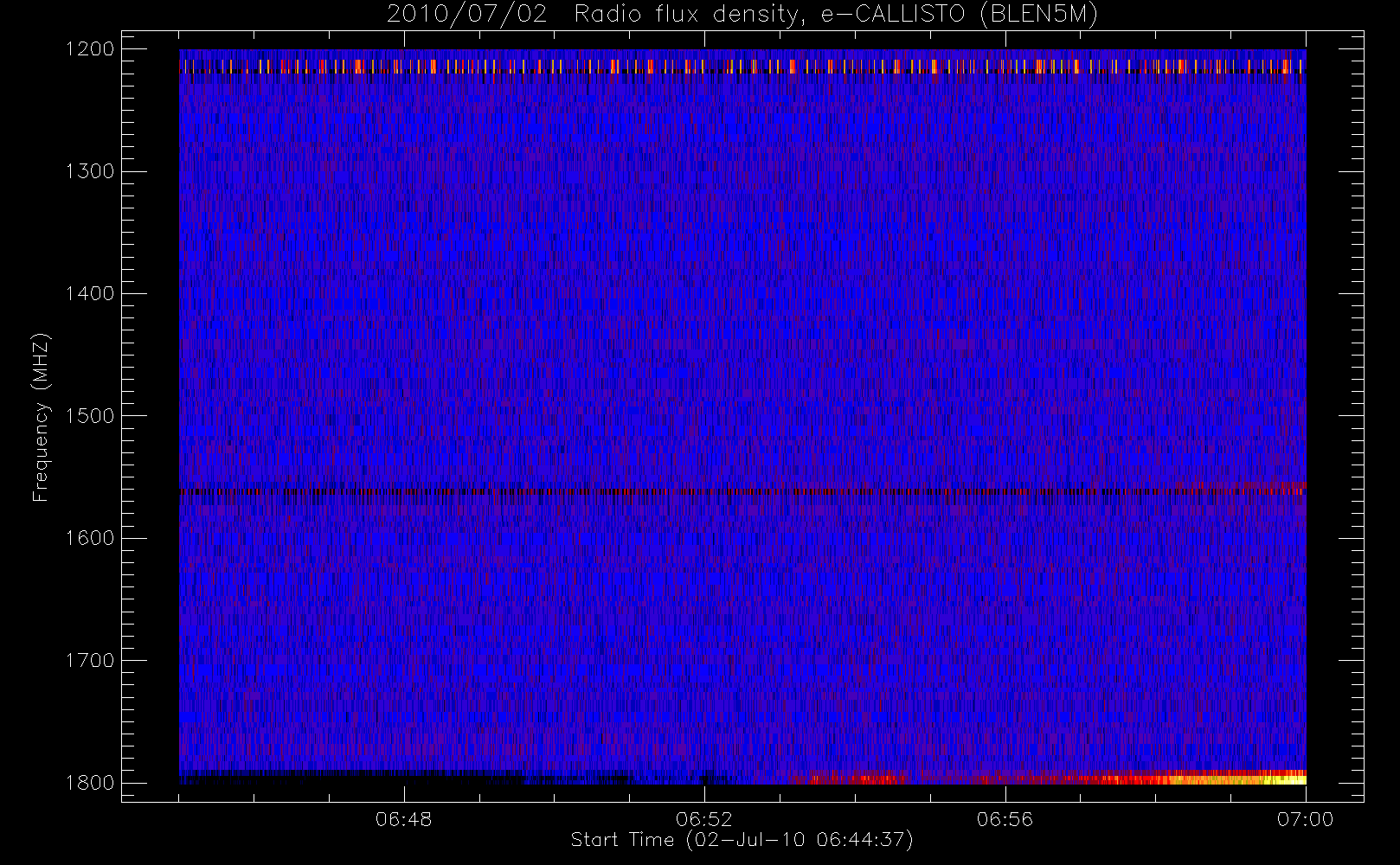The image size is (1400, 865).
Task: Select the 1200 frequency tick label
Action: pyautogui.click(x=90, y=49)
